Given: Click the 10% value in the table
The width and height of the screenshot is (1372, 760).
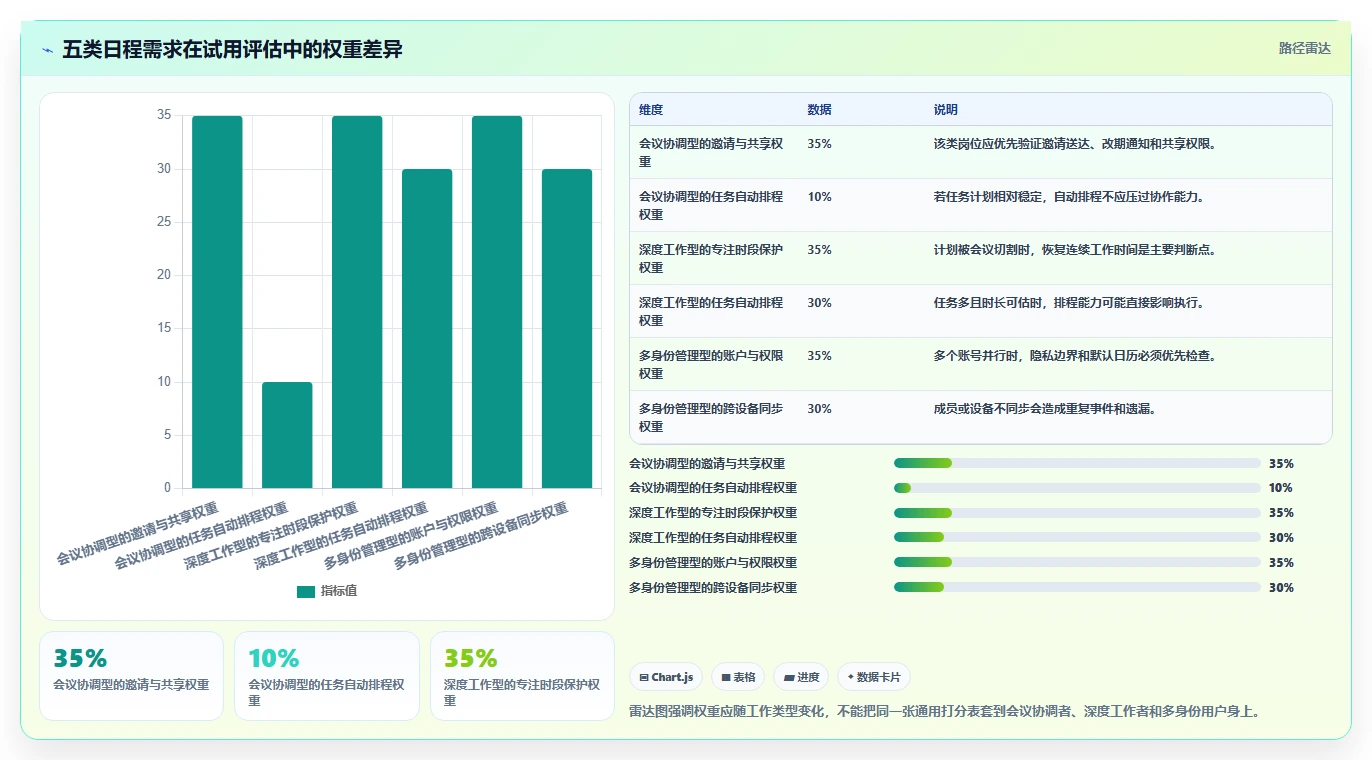Looking at the screenshot, I should (x=819, y=197).
